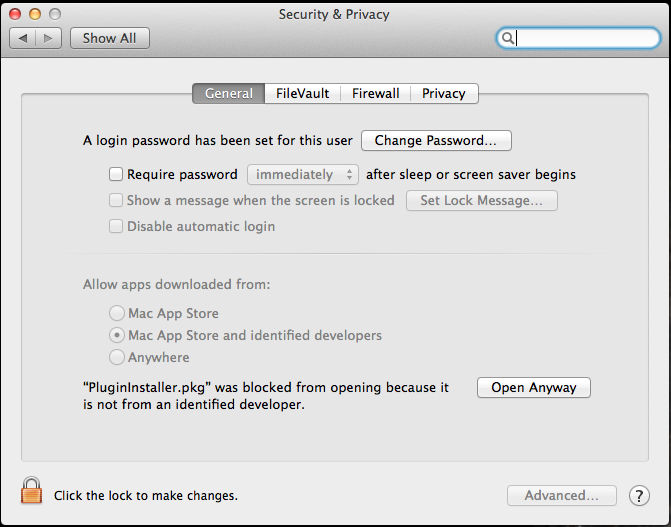Click the red close window button

(15, 14)
